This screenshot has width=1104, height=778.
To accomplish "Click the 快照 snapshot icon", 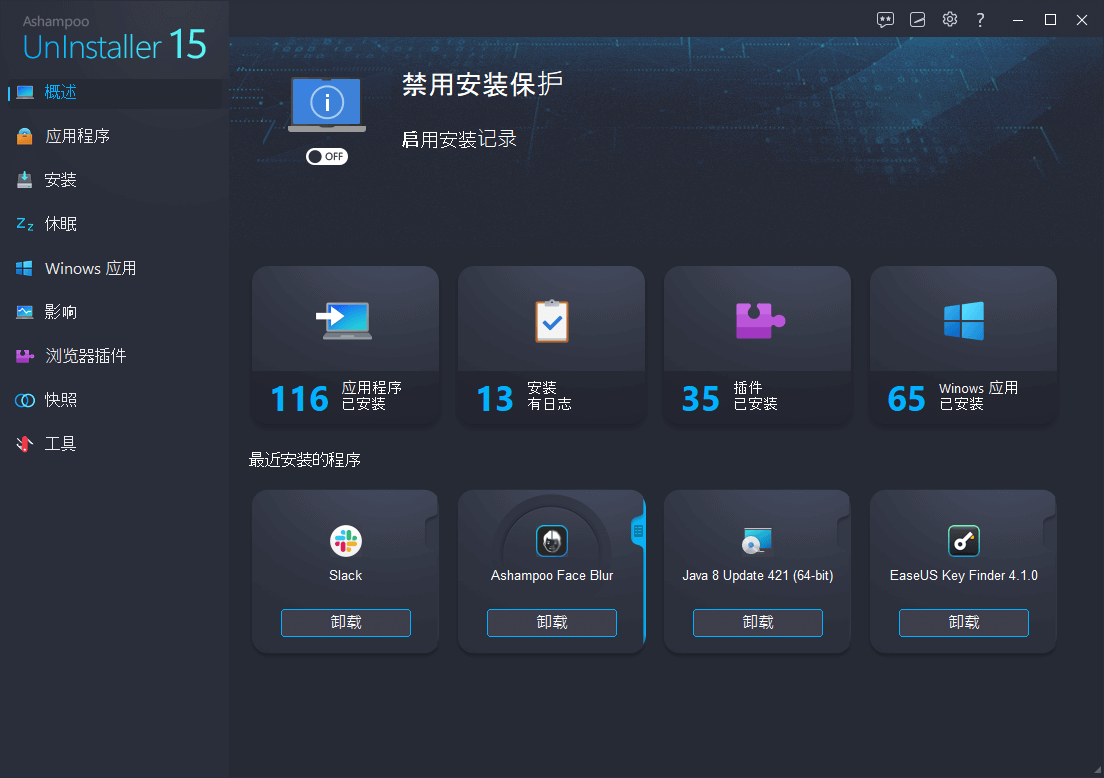I will (x=25, y=400).
